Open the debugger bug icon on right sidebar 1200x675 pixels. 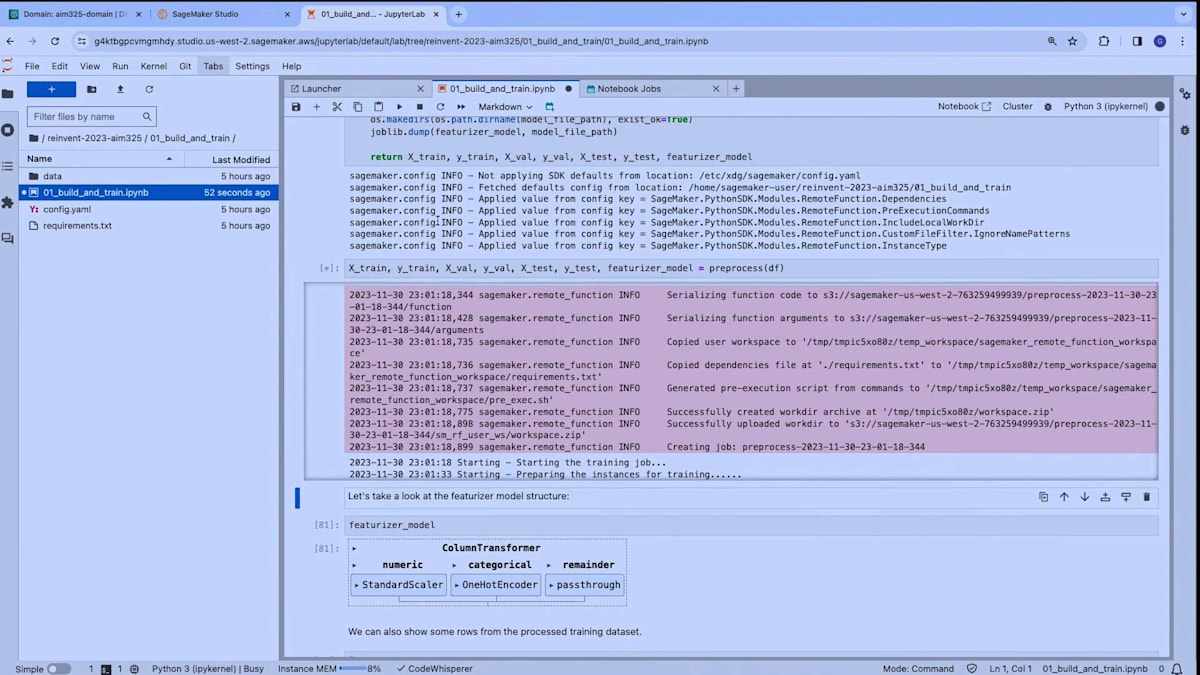1185,130
